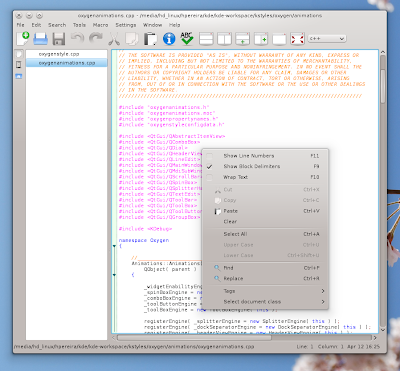Click the scissors Cut icon in the toolbar
The height and width of the screenshot is (371, 400).
coord(114,39)
